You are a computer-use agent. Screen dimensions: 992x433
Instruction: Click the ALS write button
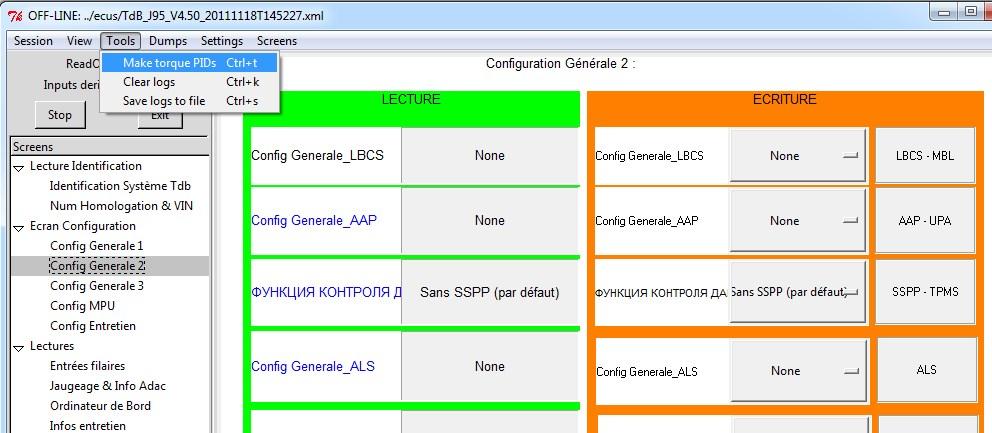pyautogui.click(x=926, y=370)
